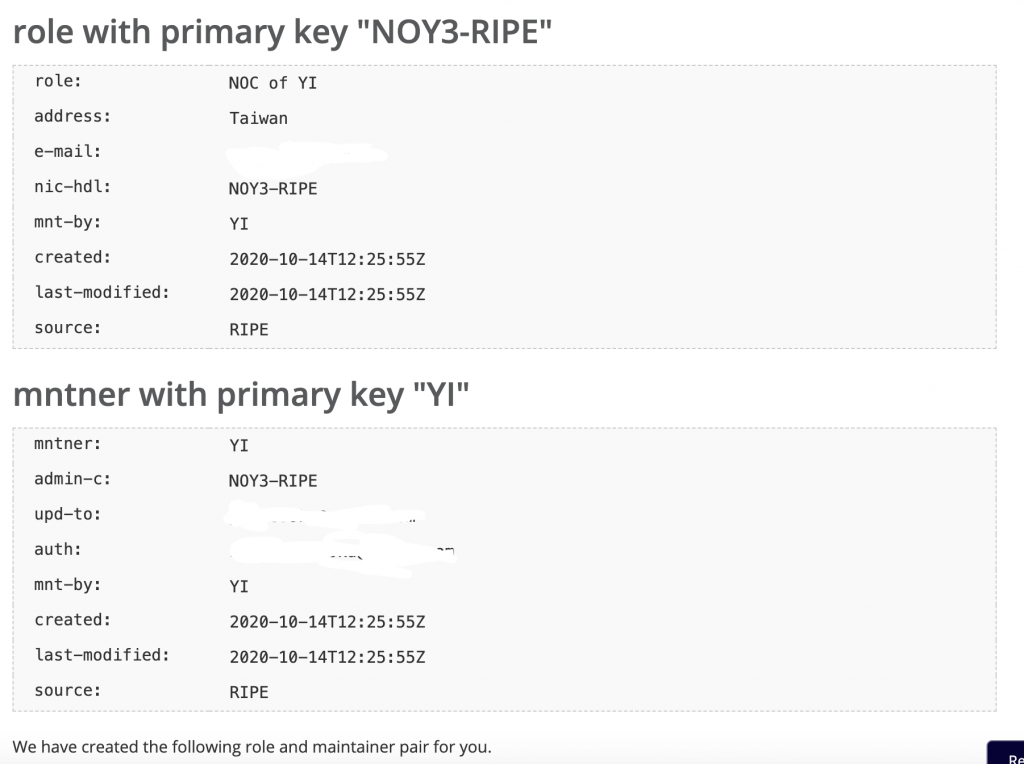Click the role heading with key NOY3-RIPE
Screen dimensions: 1024x764
coord(282,32)
